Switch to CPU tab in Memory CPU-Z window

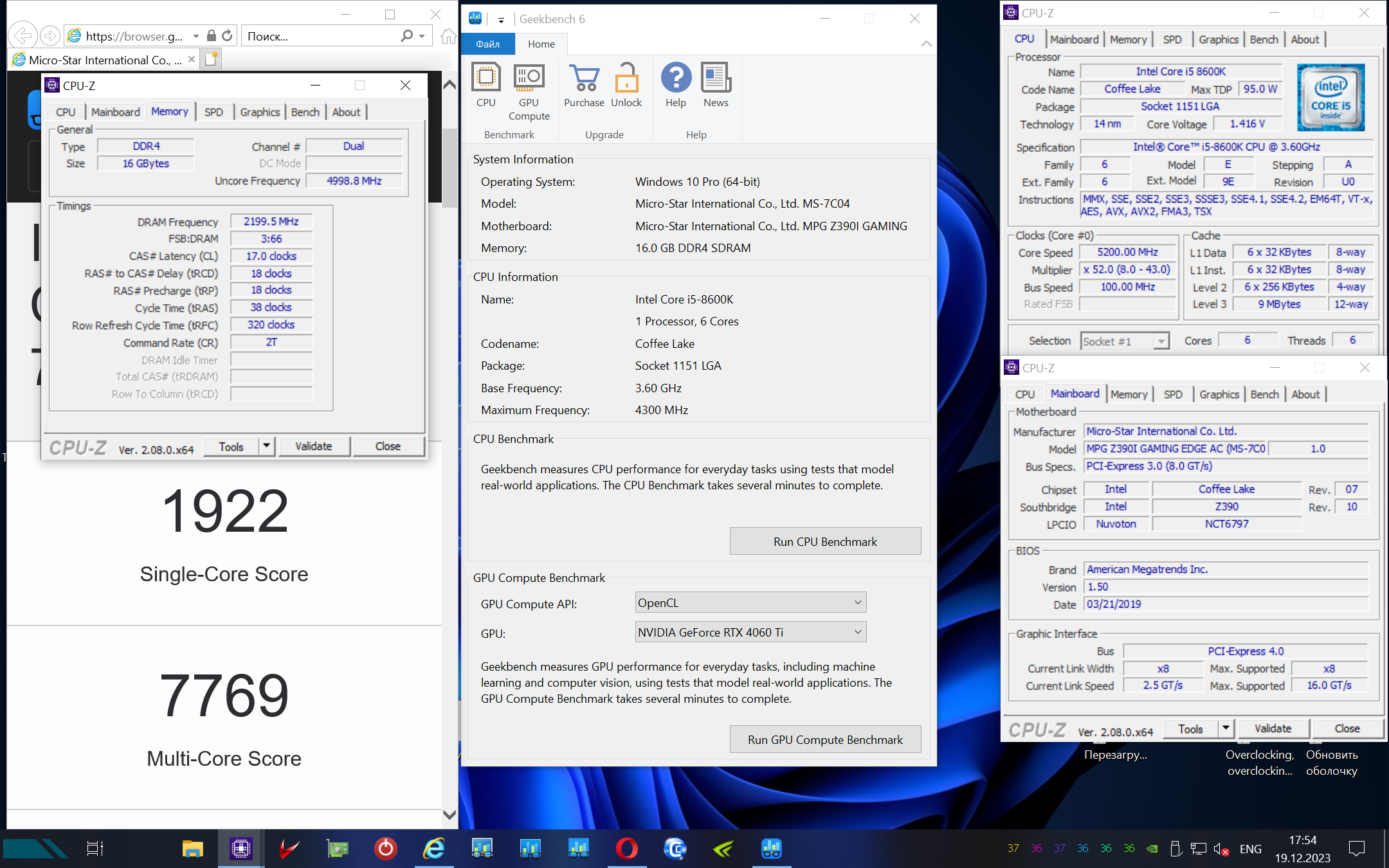pos(66,112)
